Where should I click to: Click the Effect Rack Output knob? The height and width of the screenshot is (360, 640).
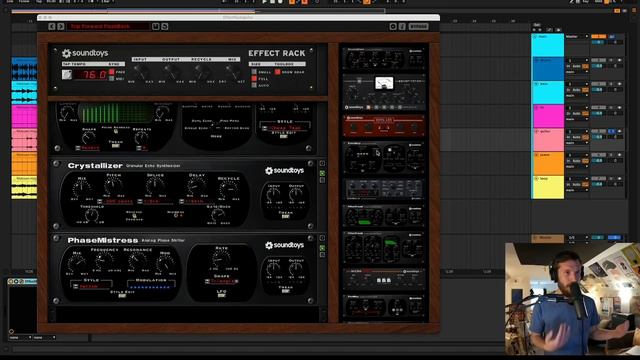[171, 72]
